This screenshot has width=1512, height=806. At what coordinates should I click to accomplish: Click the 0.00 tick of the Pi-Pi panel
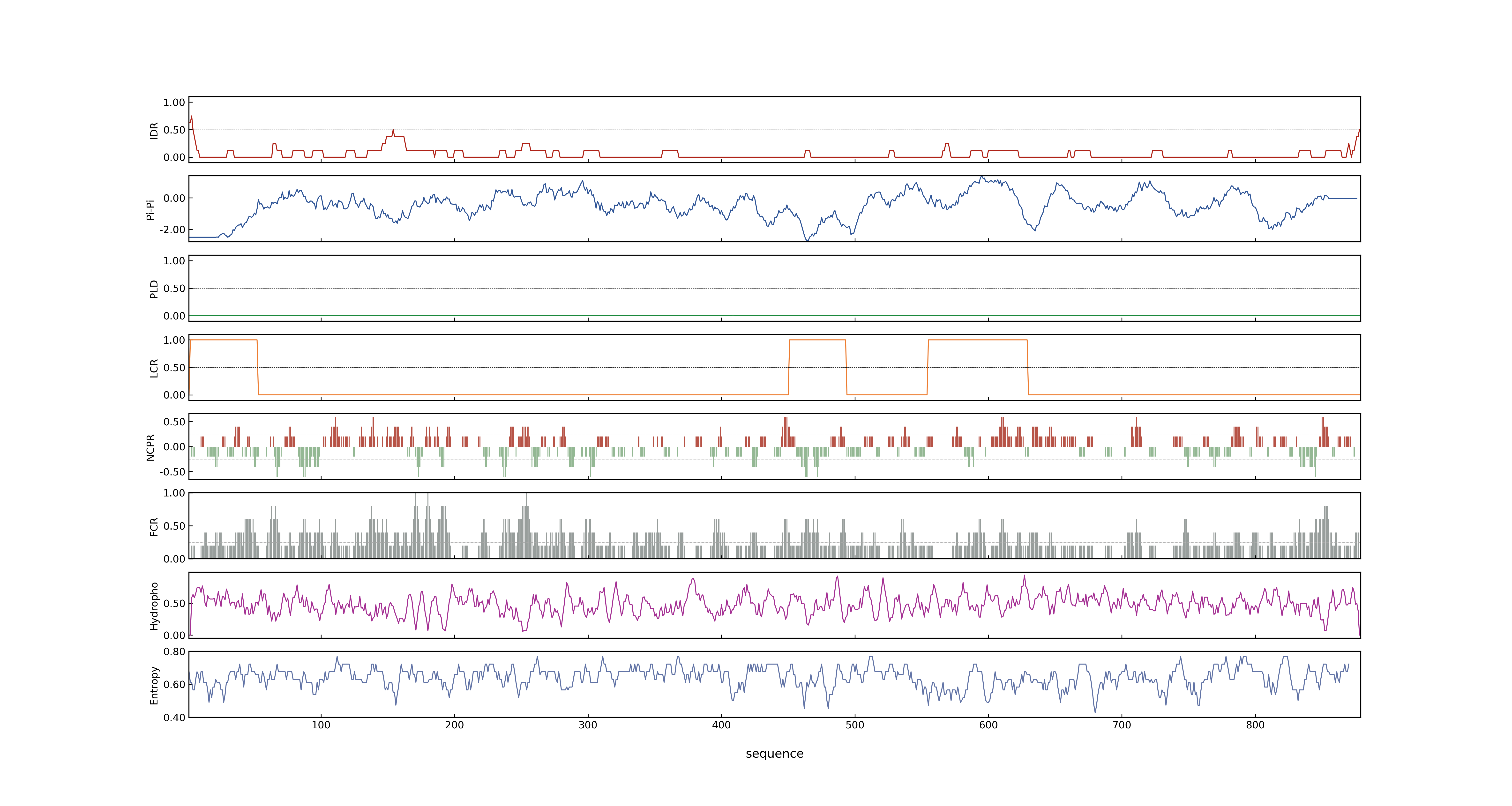pyautogui.click(x=174, y=198)
